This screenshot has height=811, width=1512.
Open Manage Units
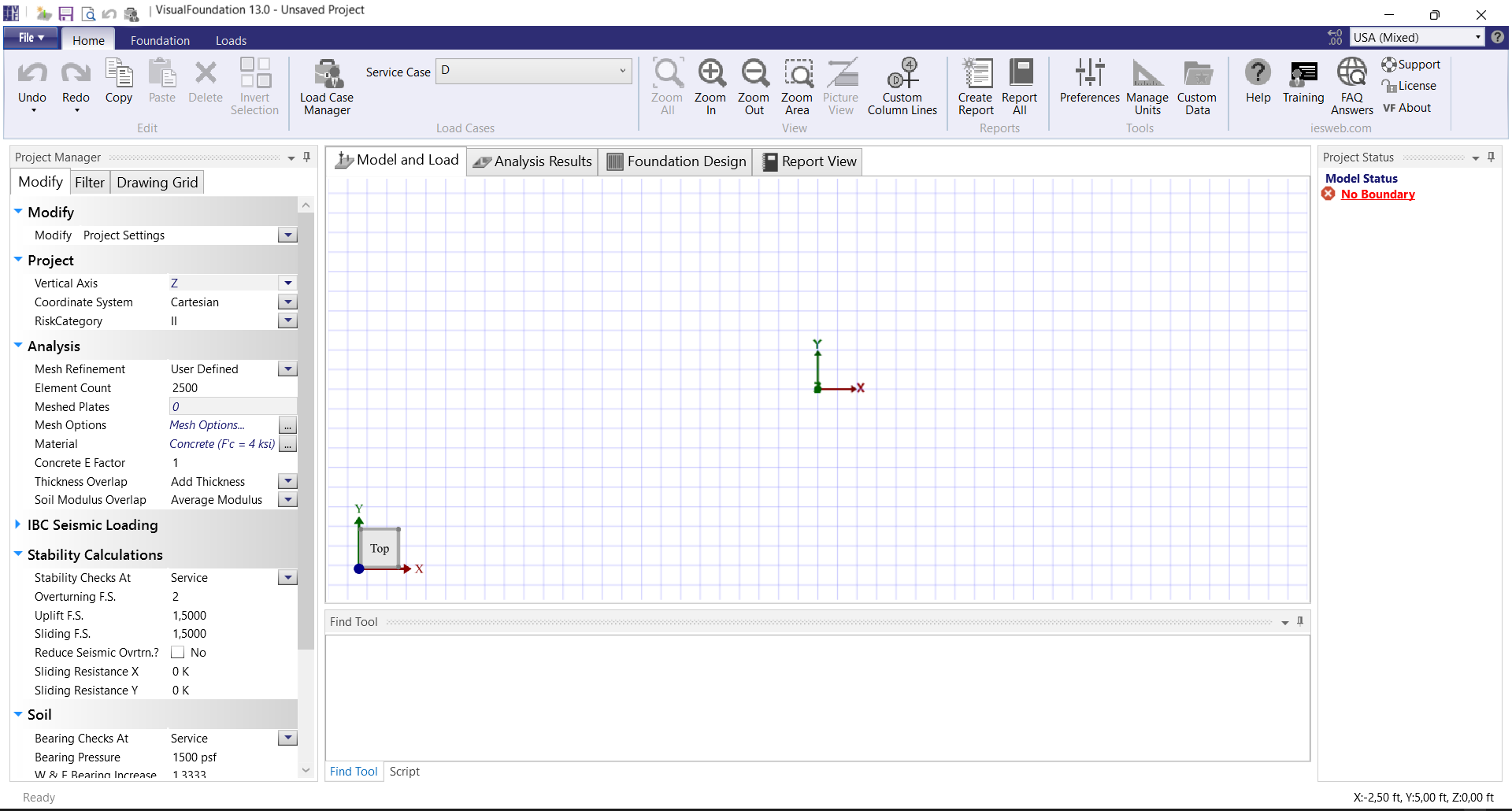click(x=1147, y=87)
